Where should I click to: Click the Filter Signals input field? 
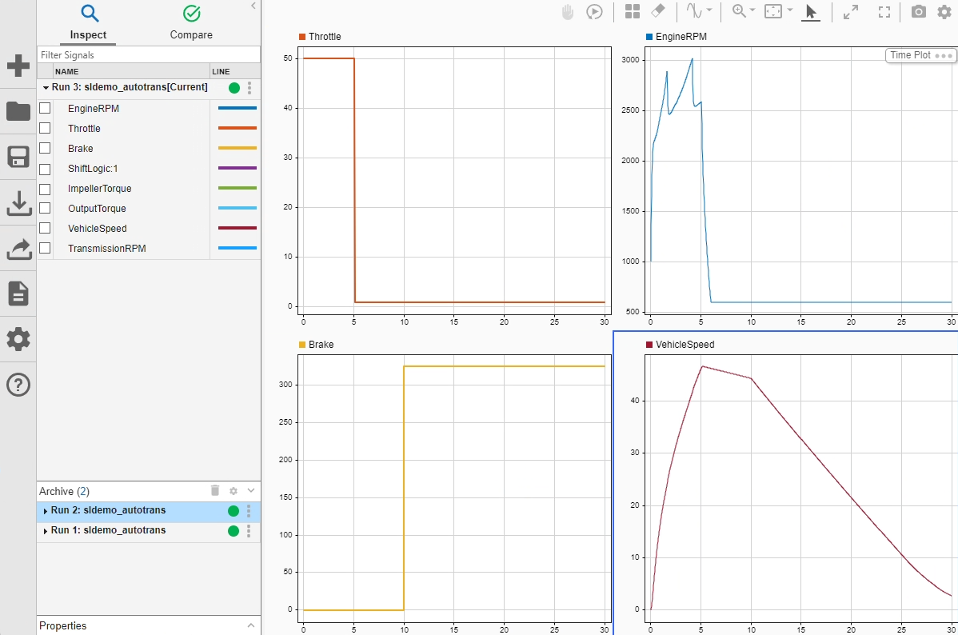pos(148,54)
